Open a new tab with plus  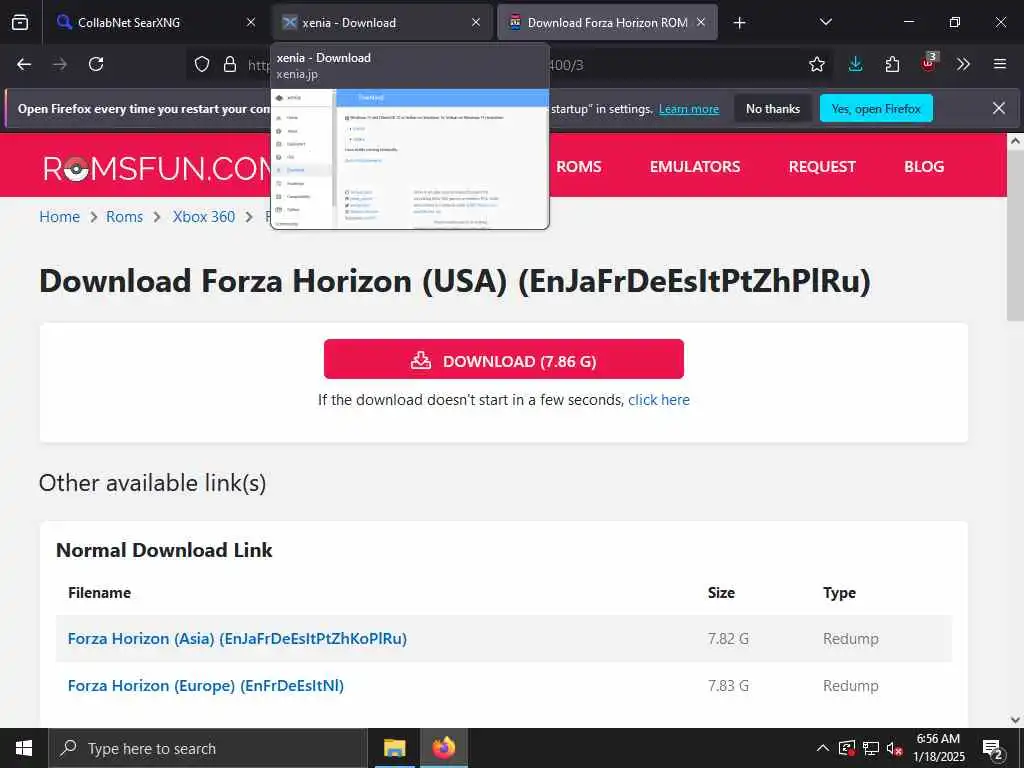pos(739,23)
